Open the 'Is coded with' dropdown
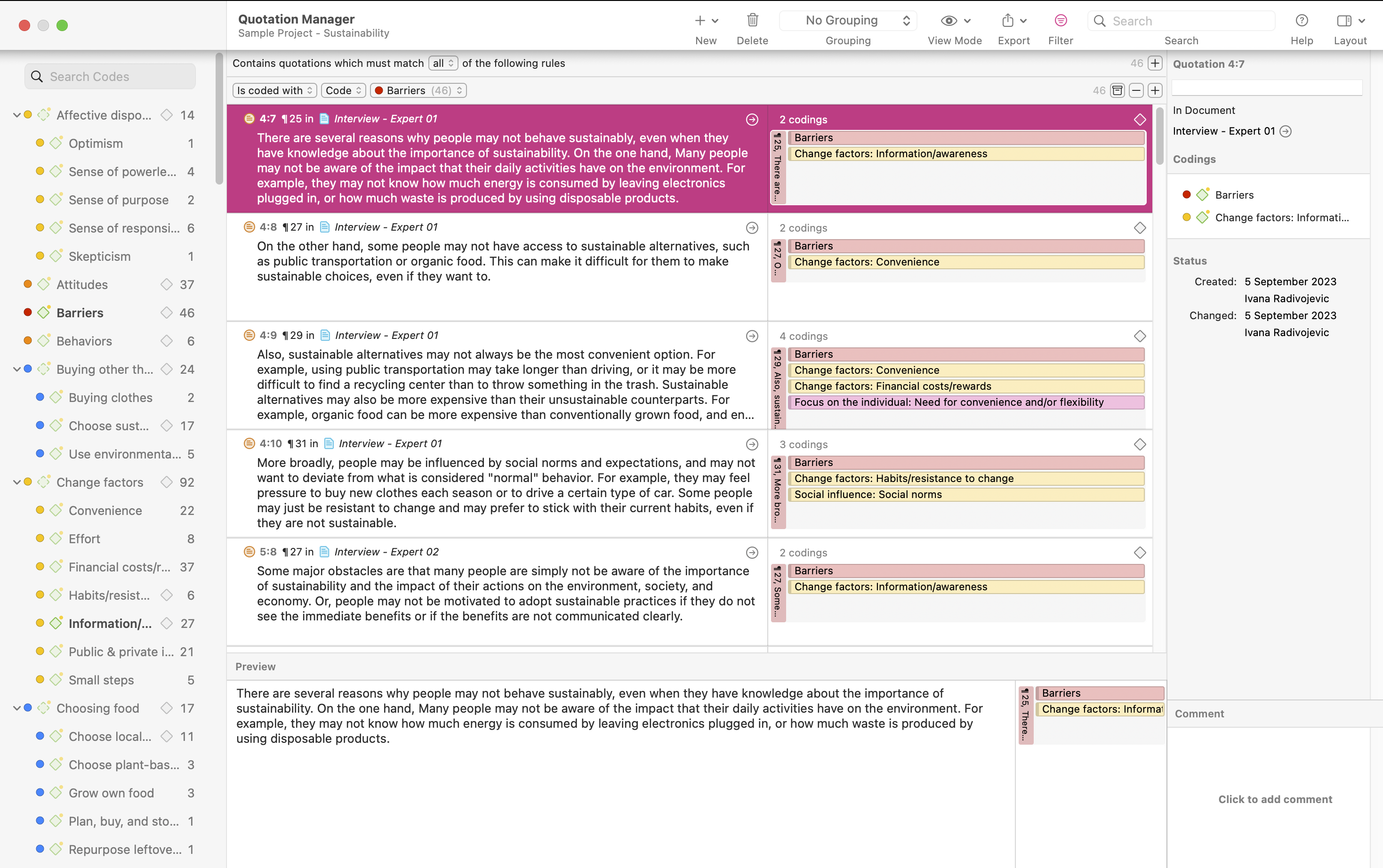This screenshot has width=1383, height=868. [274, 91]
